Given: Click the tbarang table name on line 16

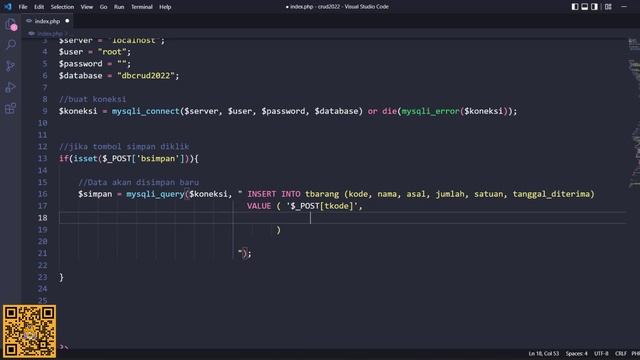Looking at the screenshot, I should [x=322, y=194].
